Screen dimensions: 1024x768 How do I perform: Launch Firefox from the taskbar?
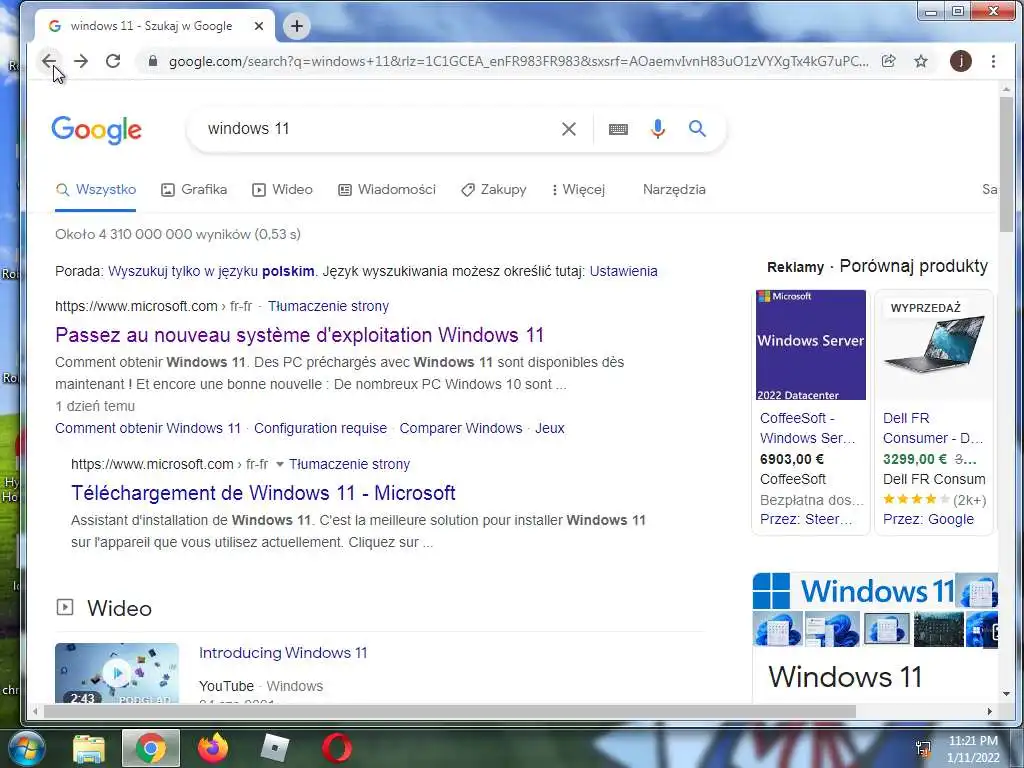(x=213, y=748)
